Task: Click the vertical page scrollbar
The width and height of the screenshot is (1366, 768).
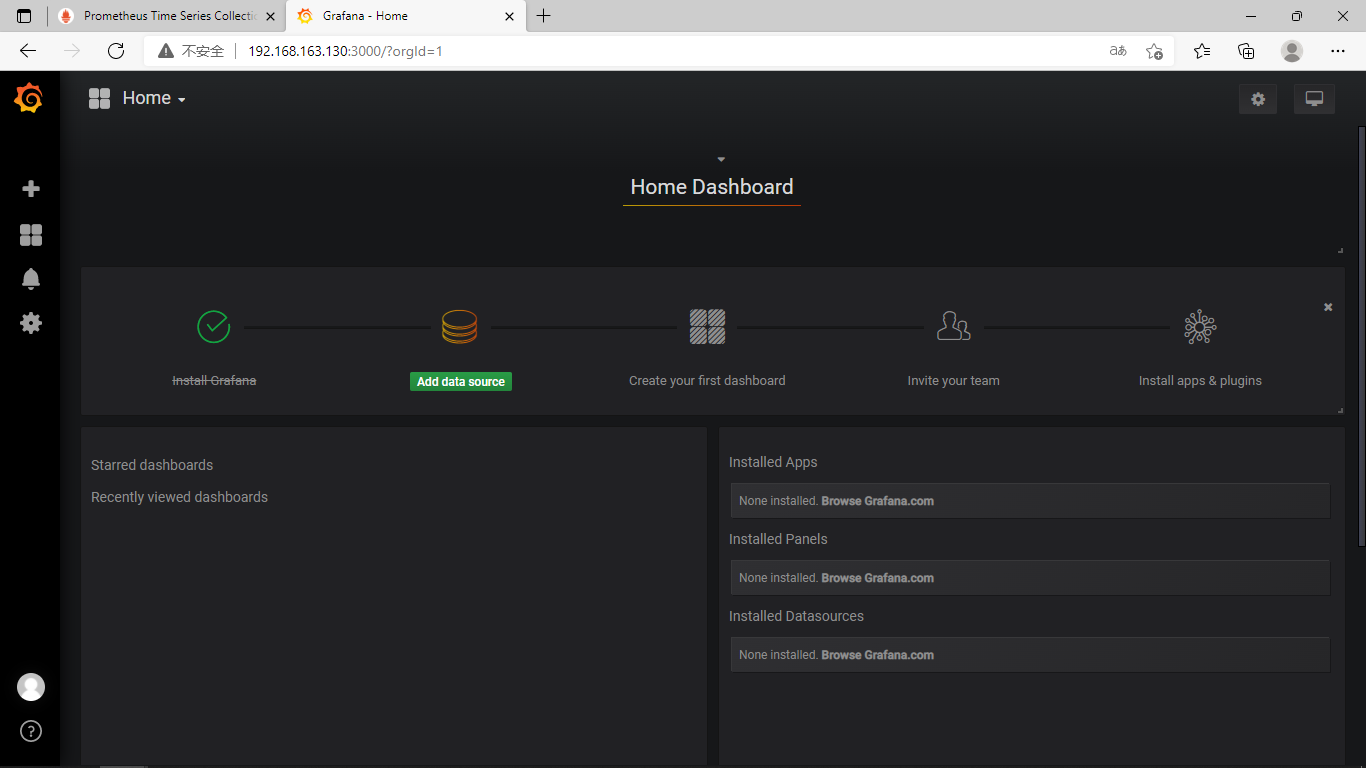Action: coord(1361,335)
